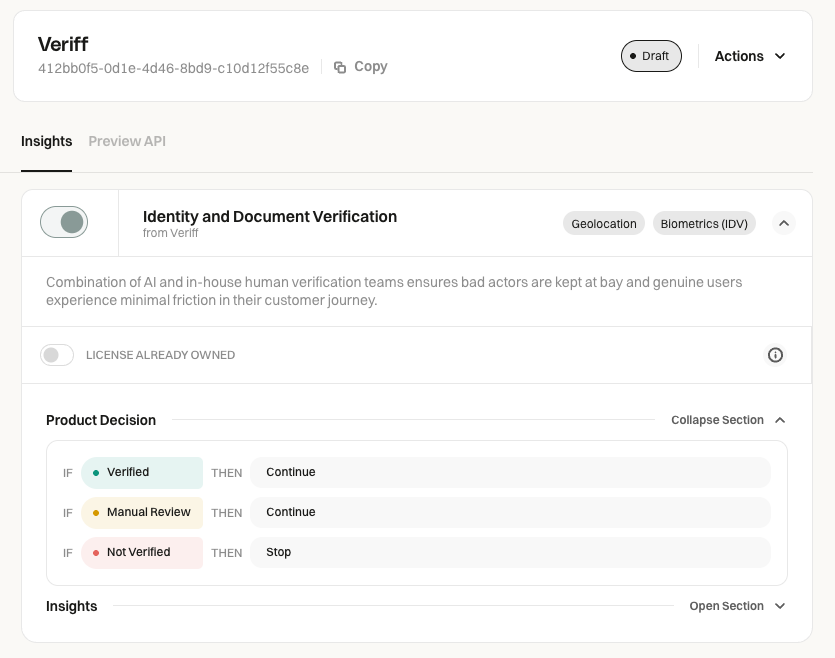Enable the License Already Owned toggle
835x658 pixels.
point(57,355)
